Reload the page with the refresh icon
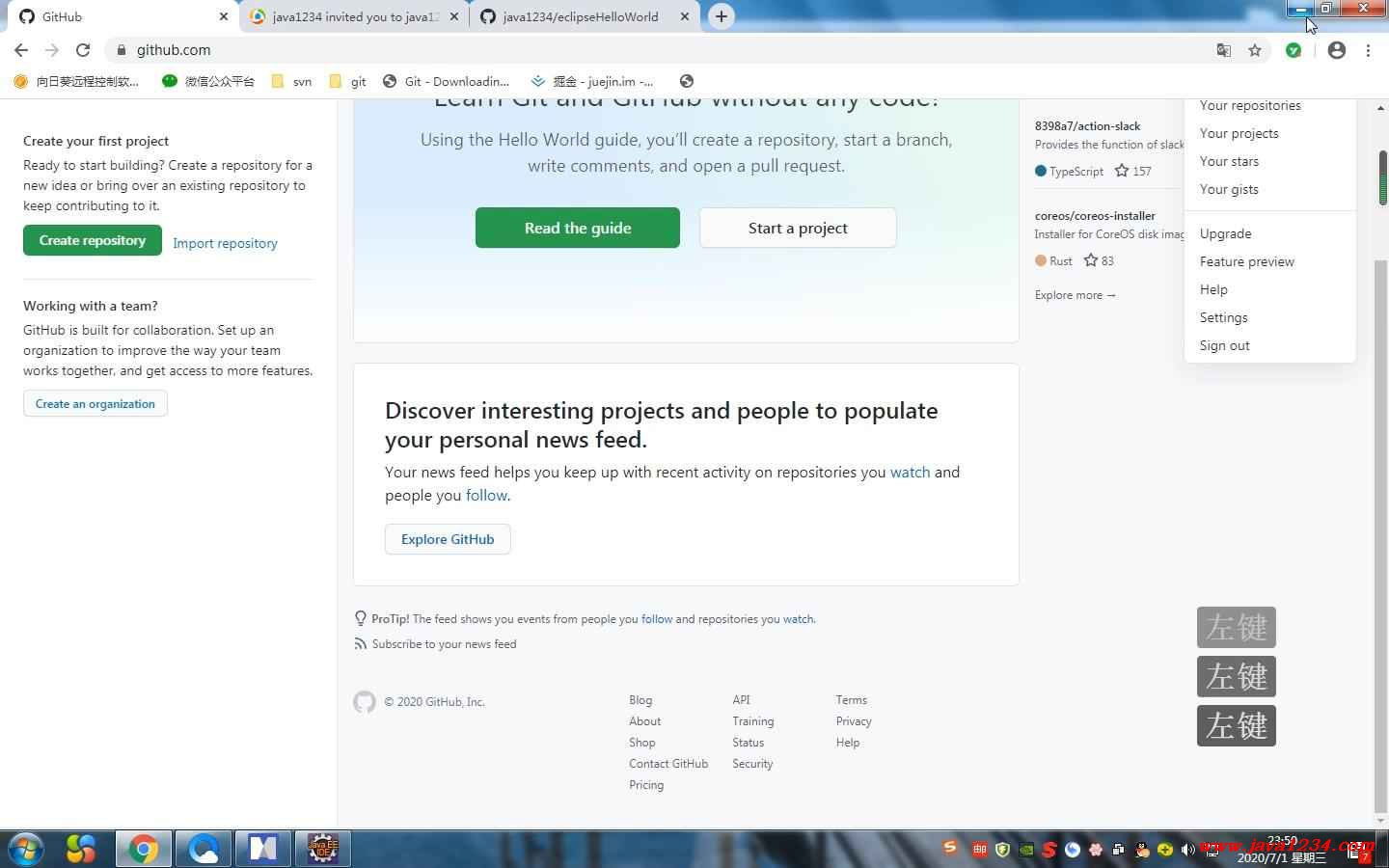Image resolution: width=1389 pixels, height=868 pixels. coord(83,50)
